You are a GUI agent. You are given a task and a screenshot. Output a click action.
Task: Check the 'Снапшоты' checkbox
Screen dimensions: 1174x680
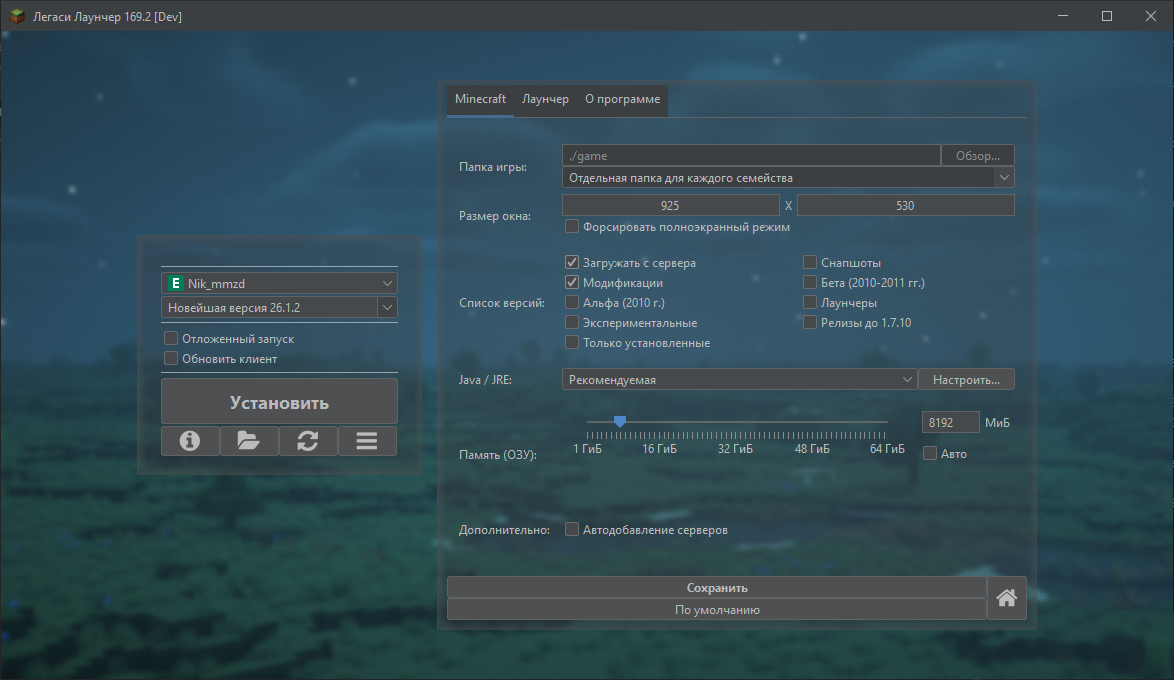pos(809,262)
